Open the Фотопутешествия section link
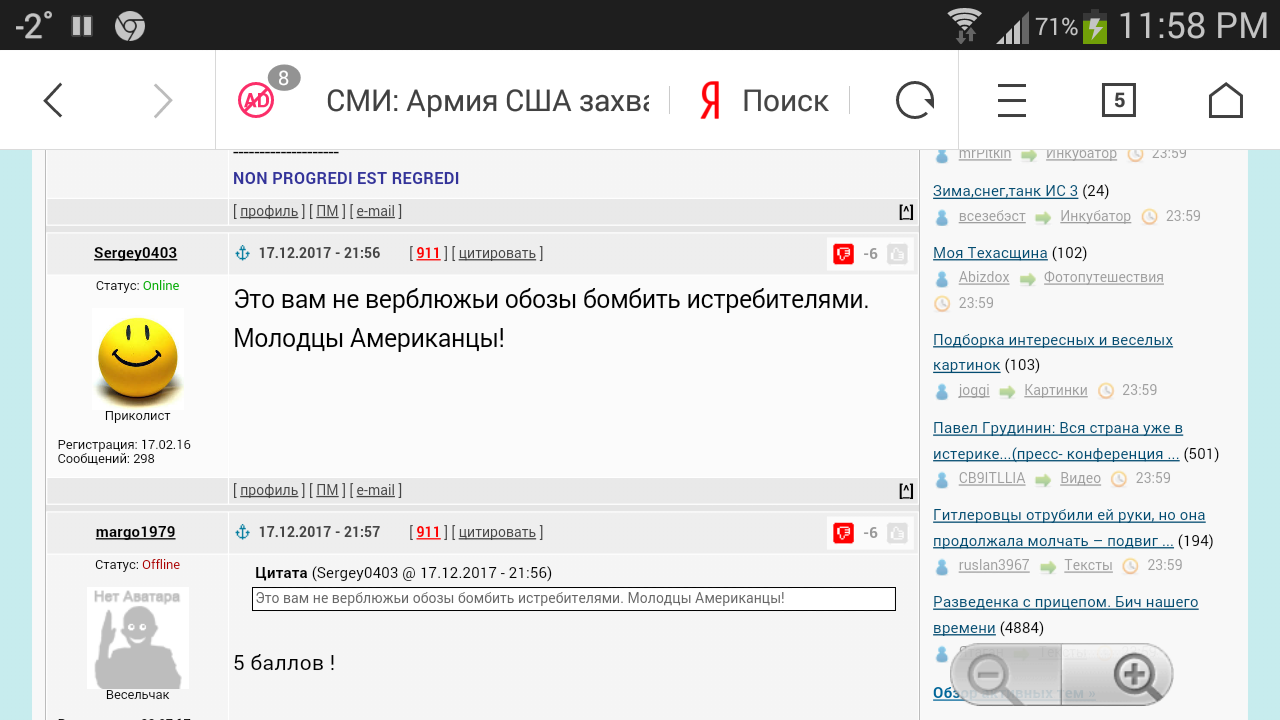The image size is (1280, 720). pos(1104,277)
